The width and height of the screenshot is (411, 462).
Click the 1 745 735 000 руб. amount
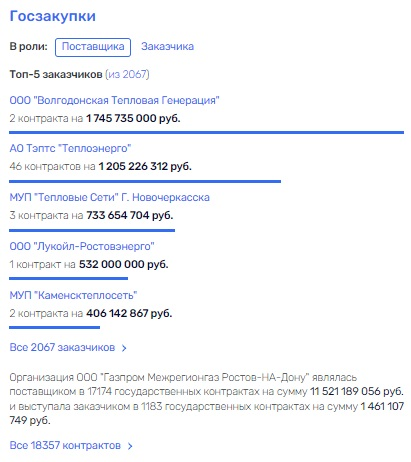(133, 118)
